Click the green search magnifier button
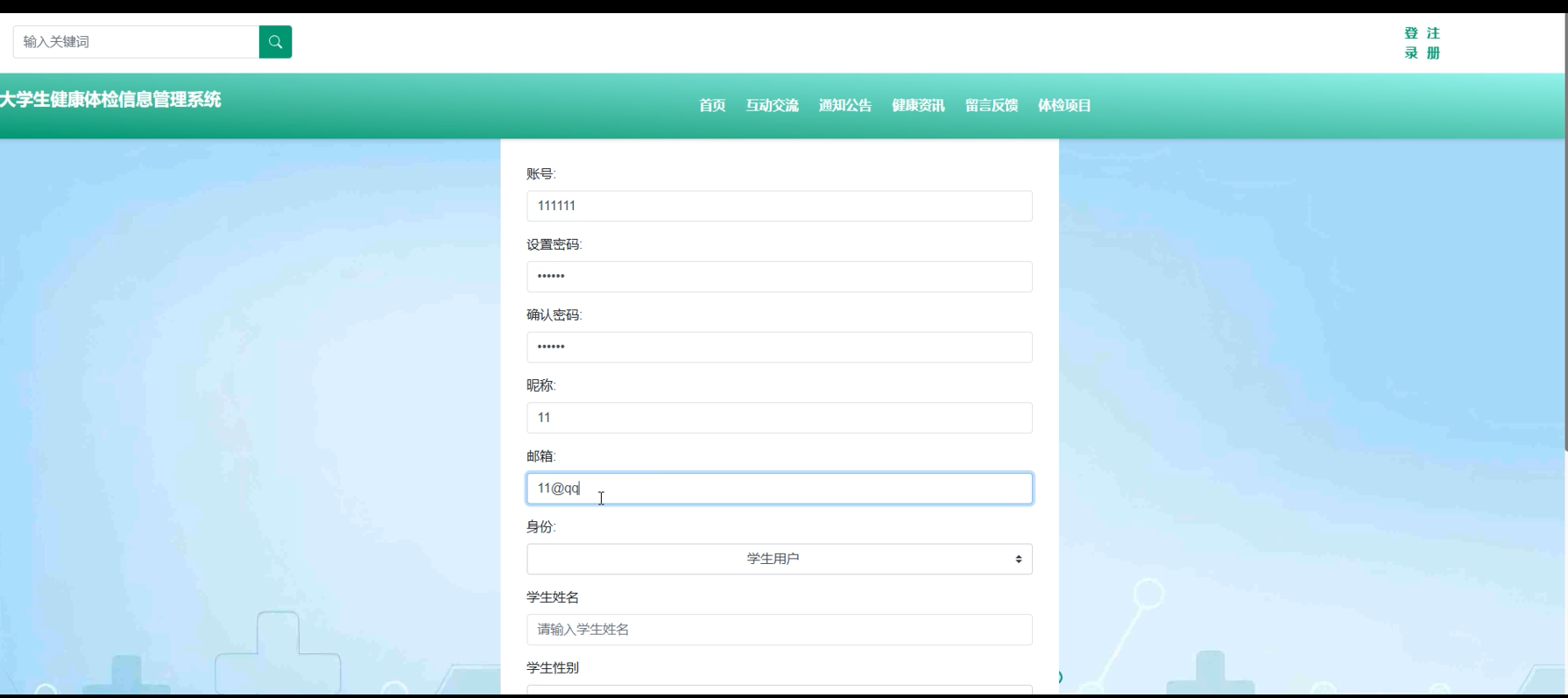 pos(275,42)
